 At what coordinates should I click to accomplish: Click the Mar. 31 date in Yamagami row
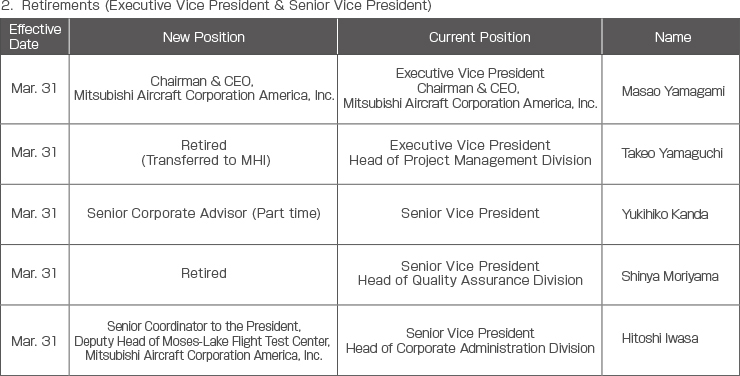[34, 88]
